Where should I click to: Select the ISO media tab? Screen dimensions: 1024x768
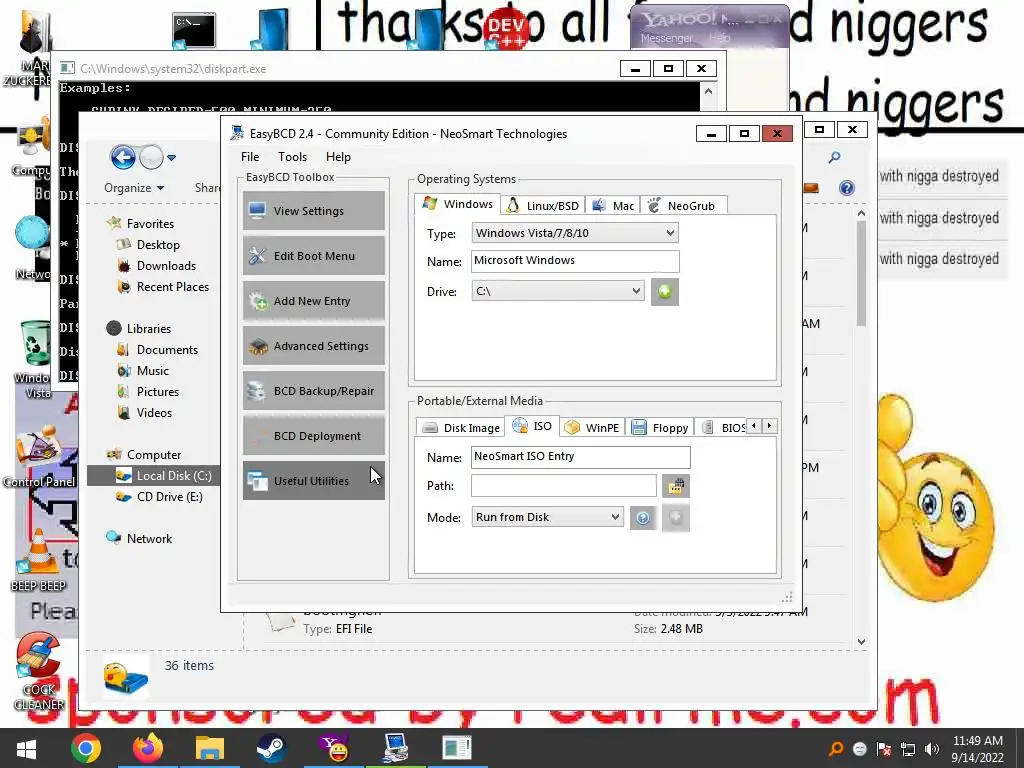click(532, 426)
